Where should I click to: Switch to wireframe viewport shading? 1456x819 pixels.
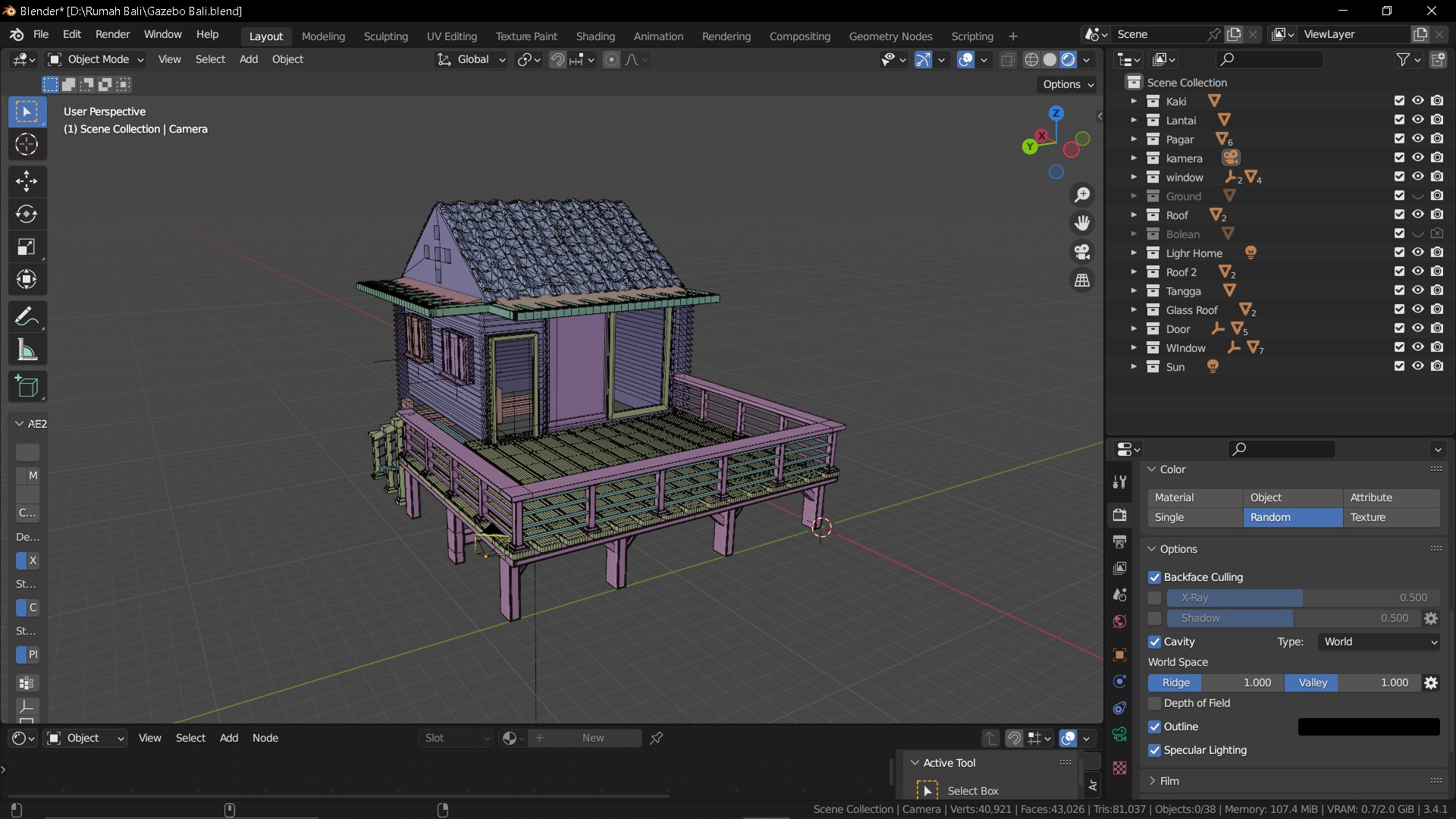pyautogui.click(x=1031, y=59)
